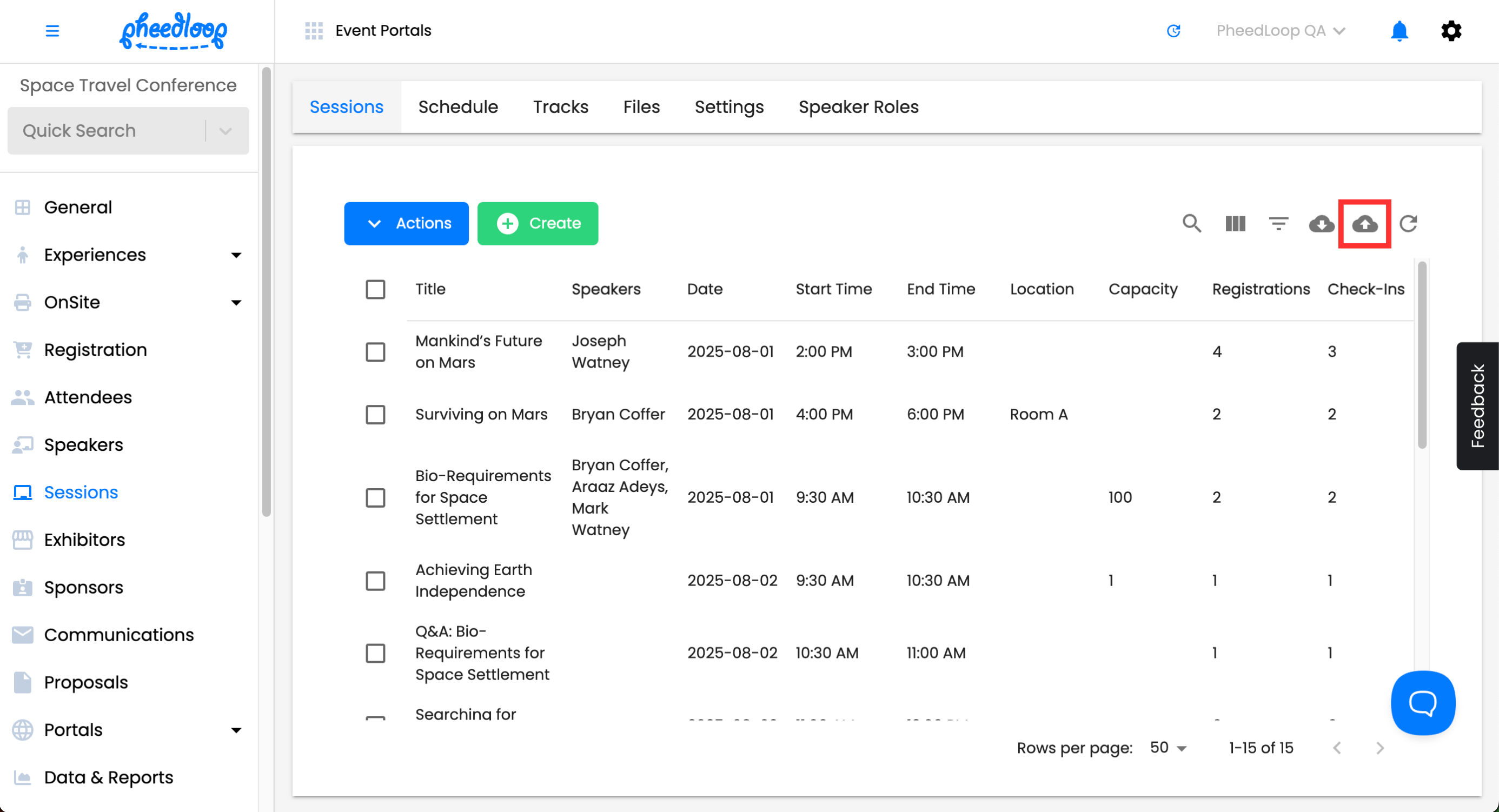The width and height of the screenshot is (1499, 812).
Task: Sort by the Title column header
Action: click(x=430, y=289)
